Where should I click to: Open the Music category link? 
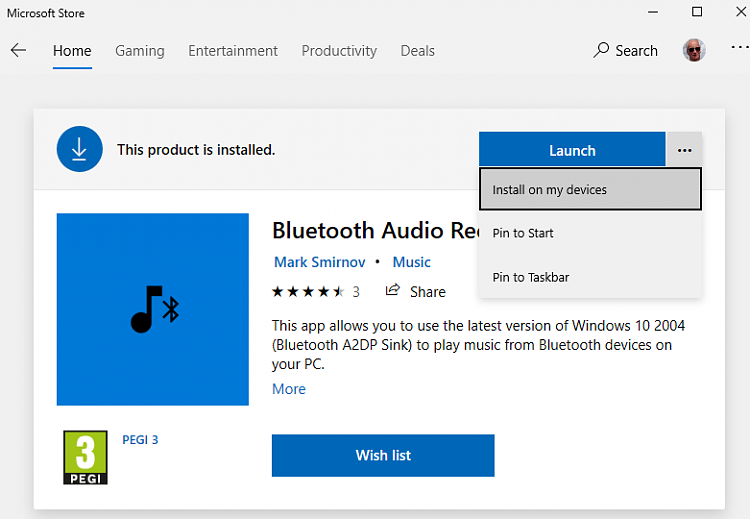click(x=411, y=262)
